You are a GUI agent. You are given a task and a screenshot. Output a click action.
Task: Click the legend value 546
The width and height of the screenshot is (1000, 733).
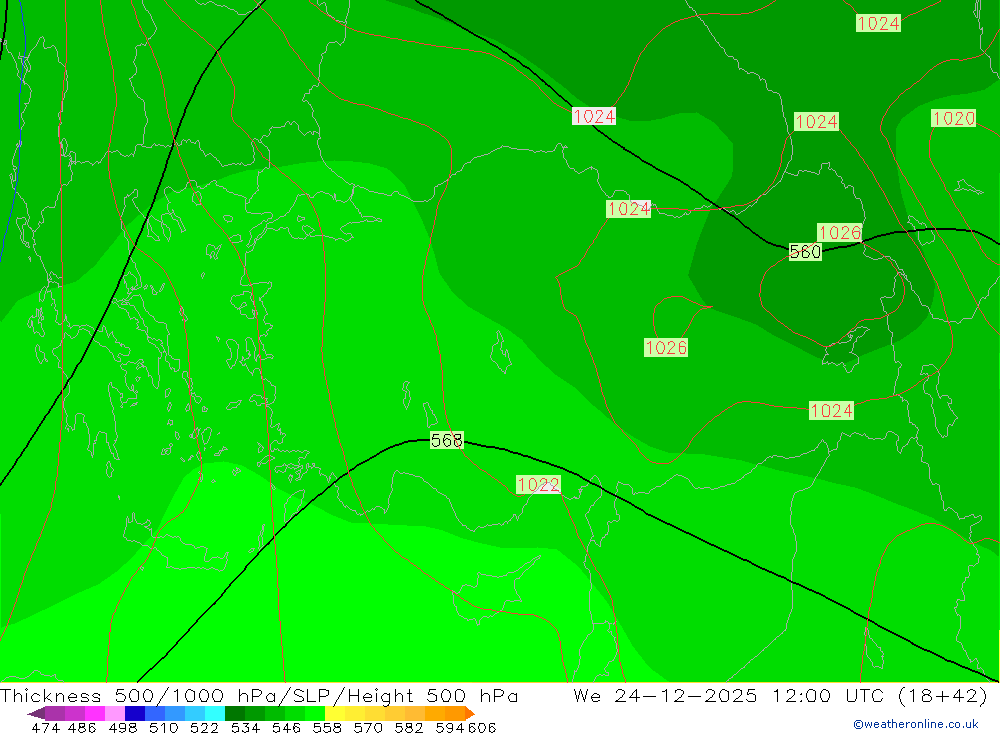point(286,727)
